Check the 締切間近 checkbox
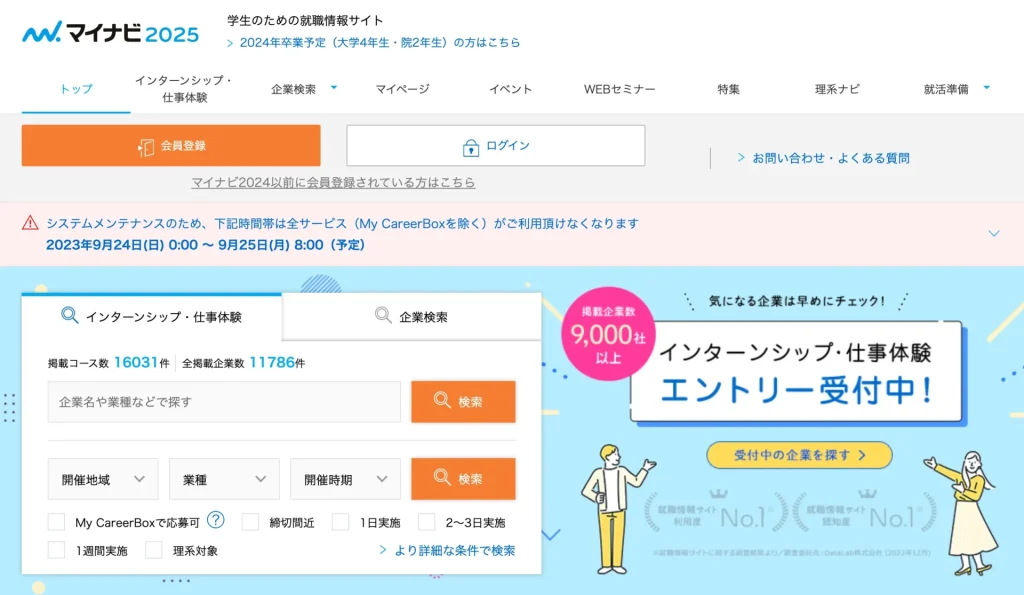The height and width of the screenshot is (595, 1024). 251,522
